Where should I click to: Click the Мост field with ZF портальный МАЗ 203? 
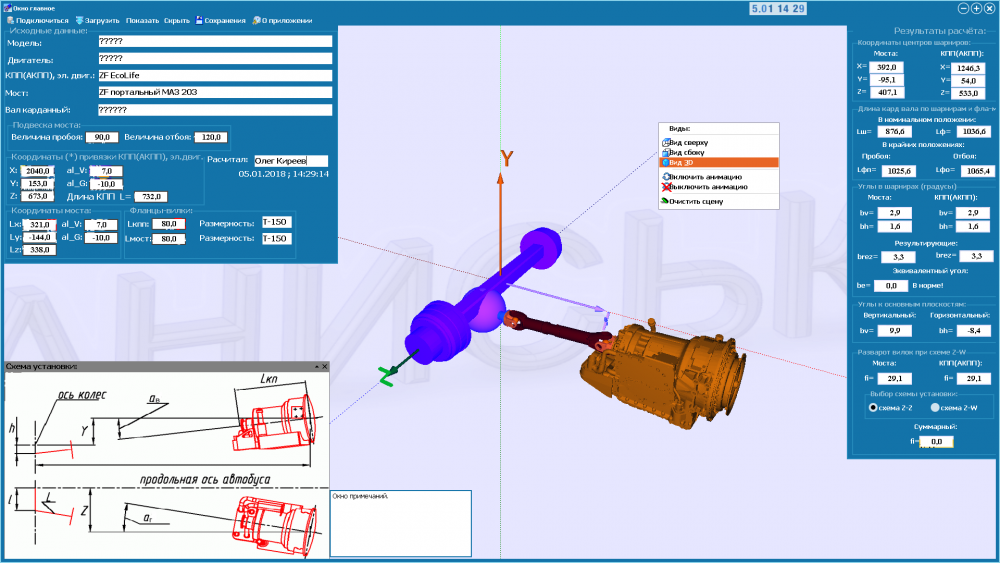click(x=215, y=92)
